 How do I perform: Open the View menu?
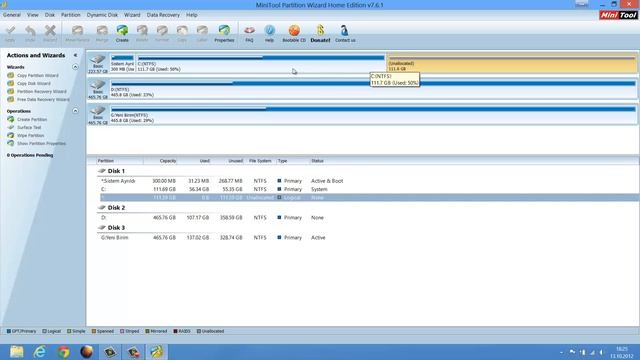(33, 15)
